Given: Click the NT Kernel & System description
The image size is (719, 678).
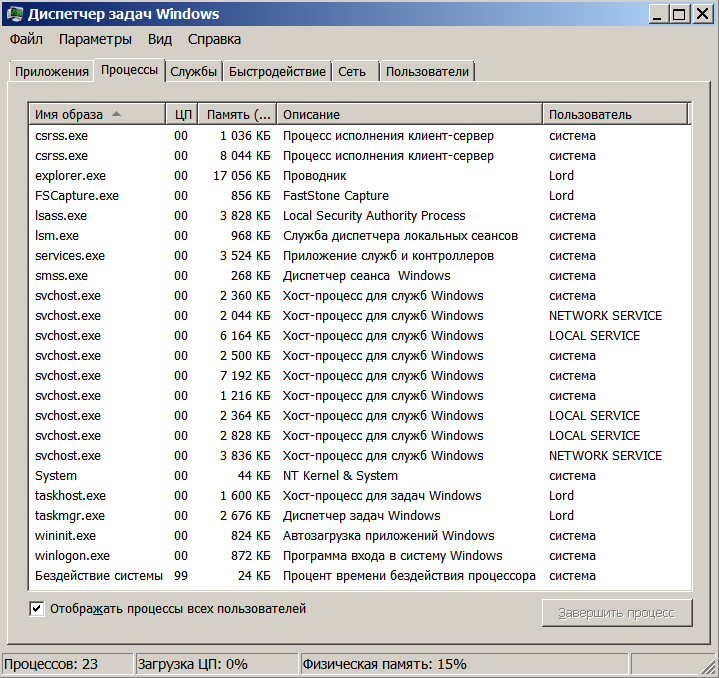Looking at the screenshot, I should [340, 476].
